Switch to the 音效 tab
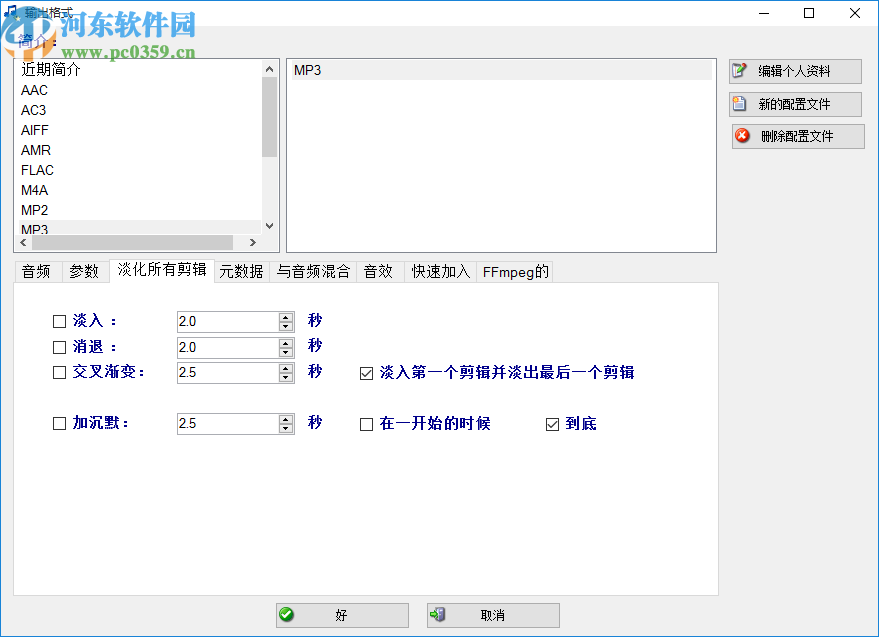The height and width of the screenshot is (637, 879). point(379,271)
